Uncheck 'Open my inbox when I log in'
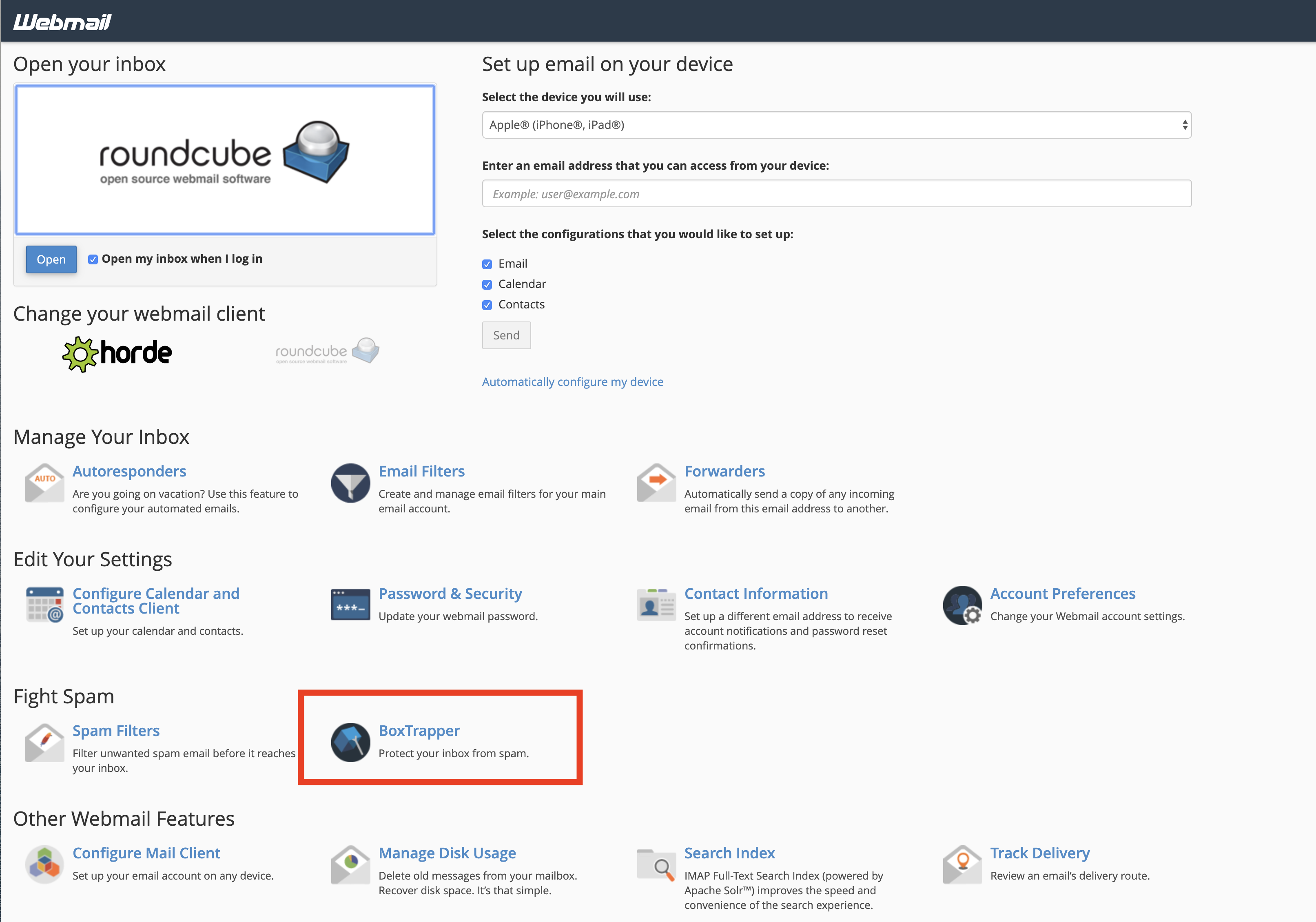The width and height of the screenshot is (1316, 922). coord(93,259)
